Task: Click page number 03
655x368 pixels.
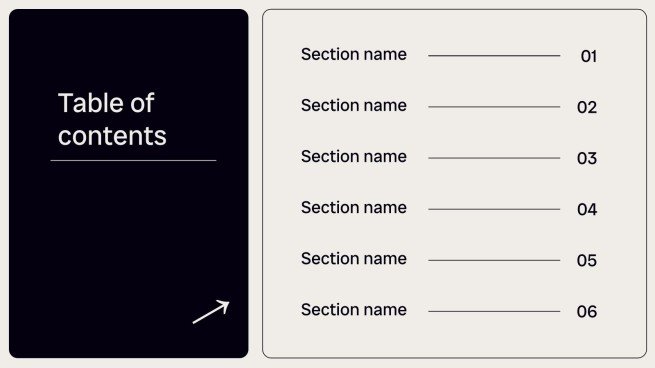Action: 587,158
